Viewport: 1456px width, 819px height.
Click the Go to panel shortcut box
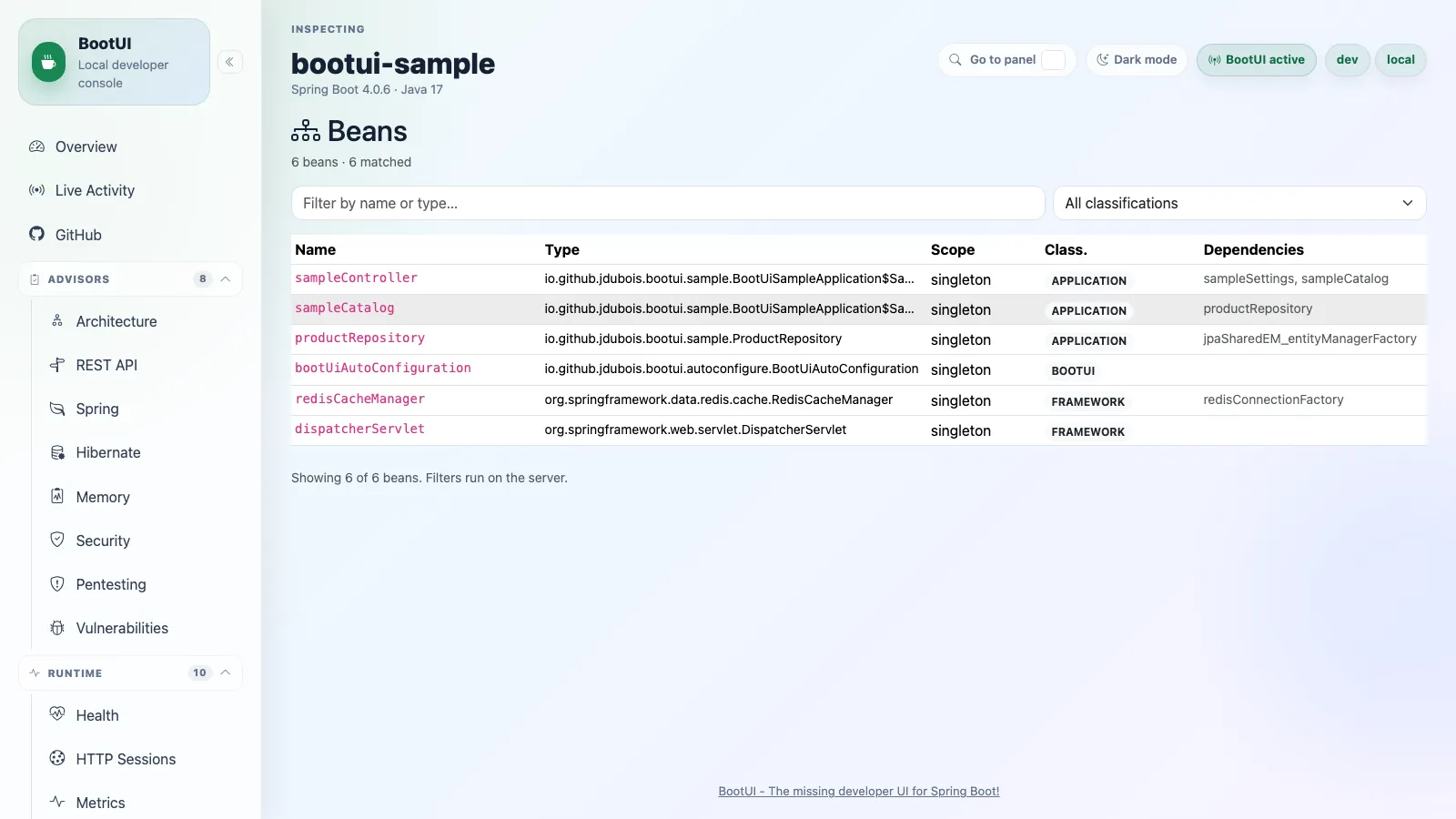pos(1053,60)
